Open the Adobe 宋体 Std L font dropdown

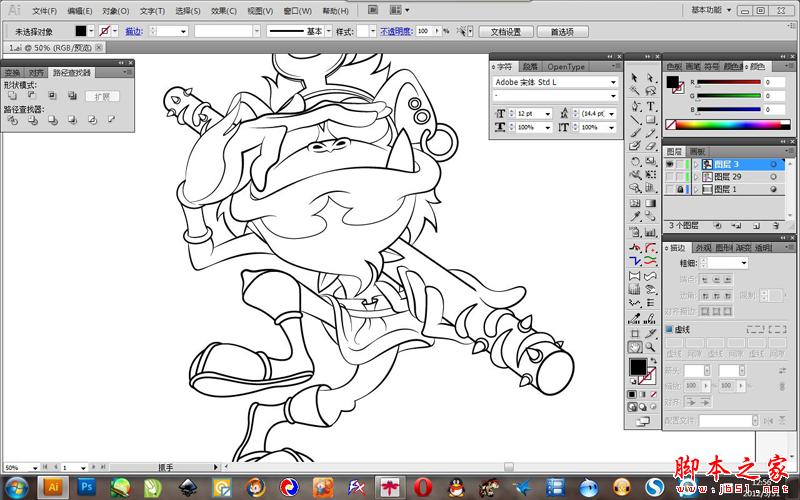tap(613, 82)
